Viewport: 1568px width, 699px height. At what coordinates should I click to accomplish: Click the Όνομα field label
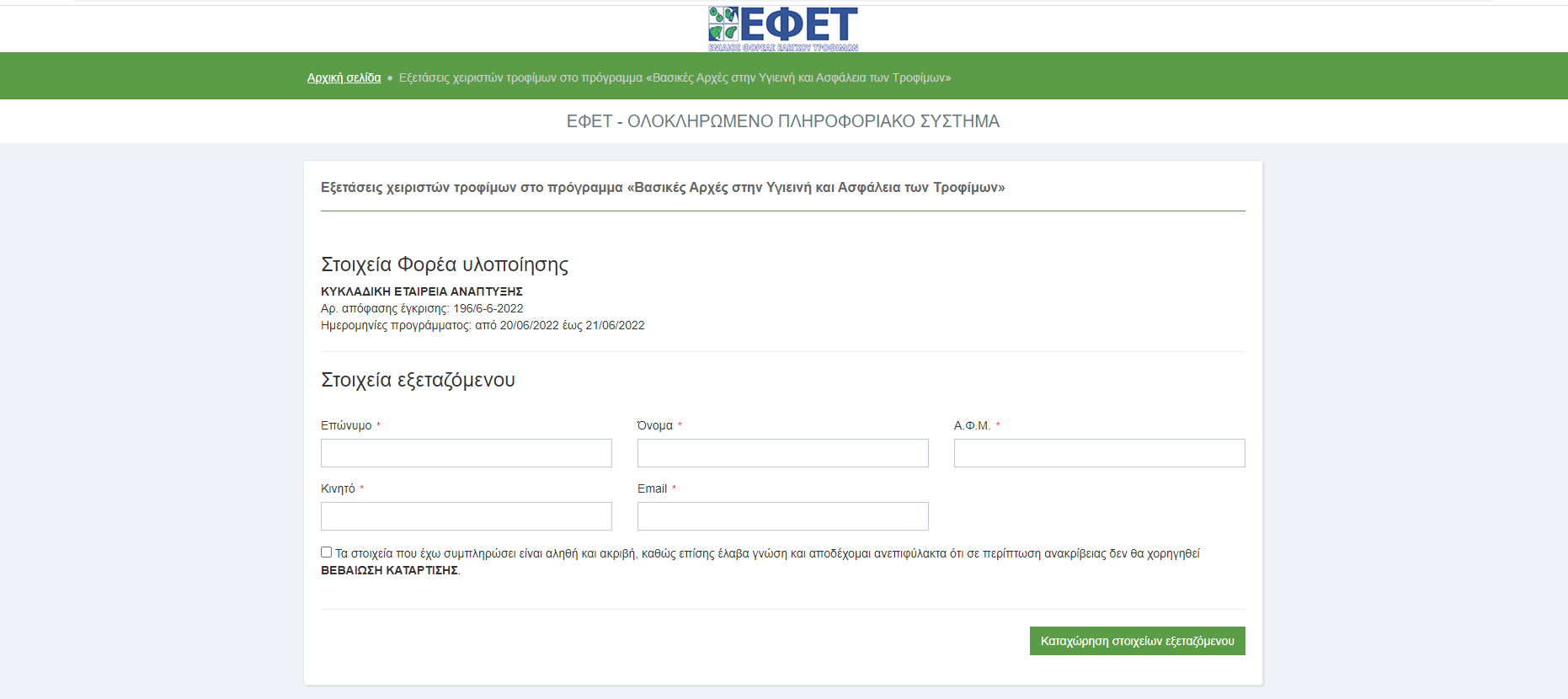(655, 425)
